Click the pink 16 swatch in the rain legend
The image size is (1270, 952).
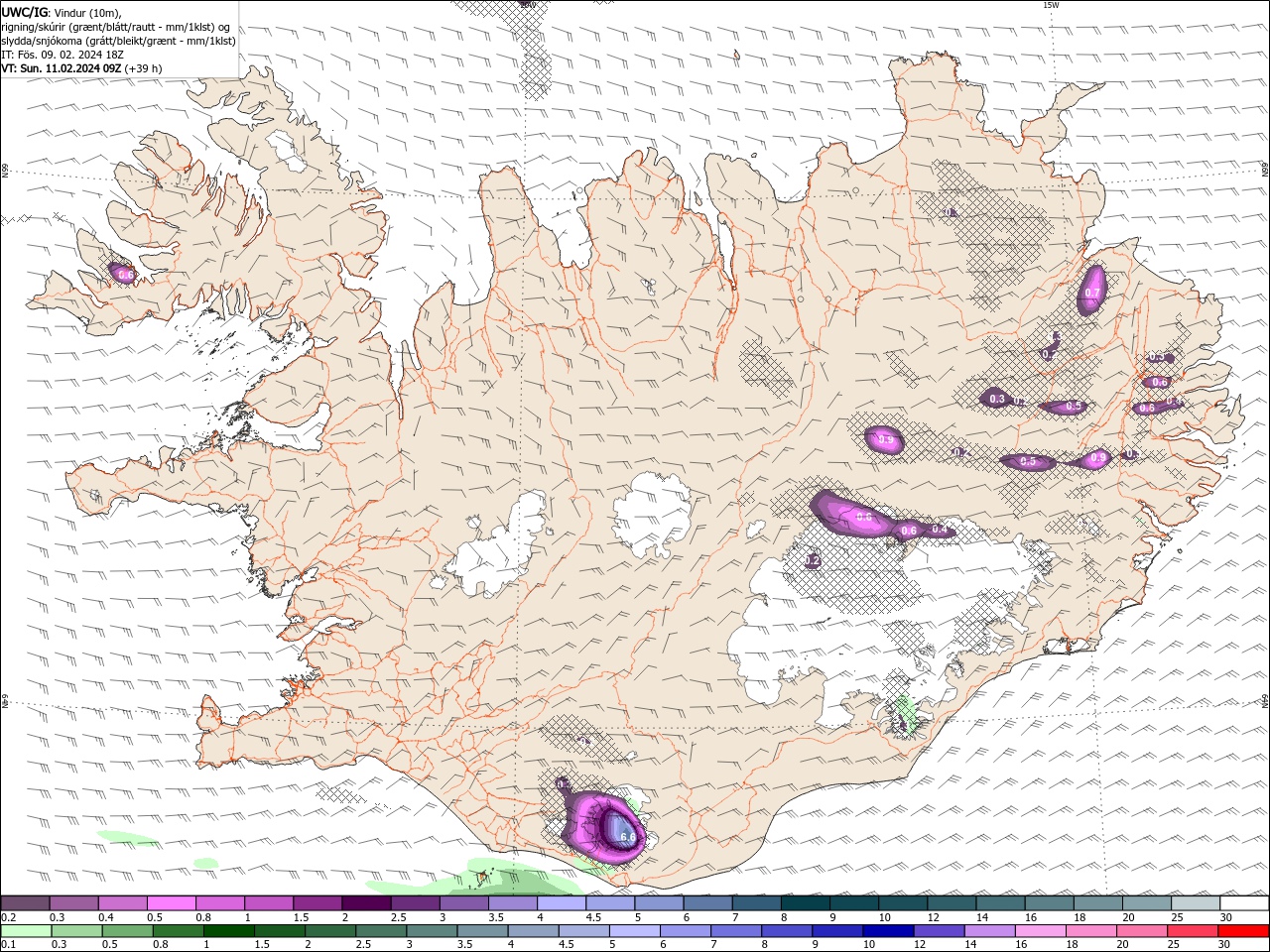[x=1041, y=931]
